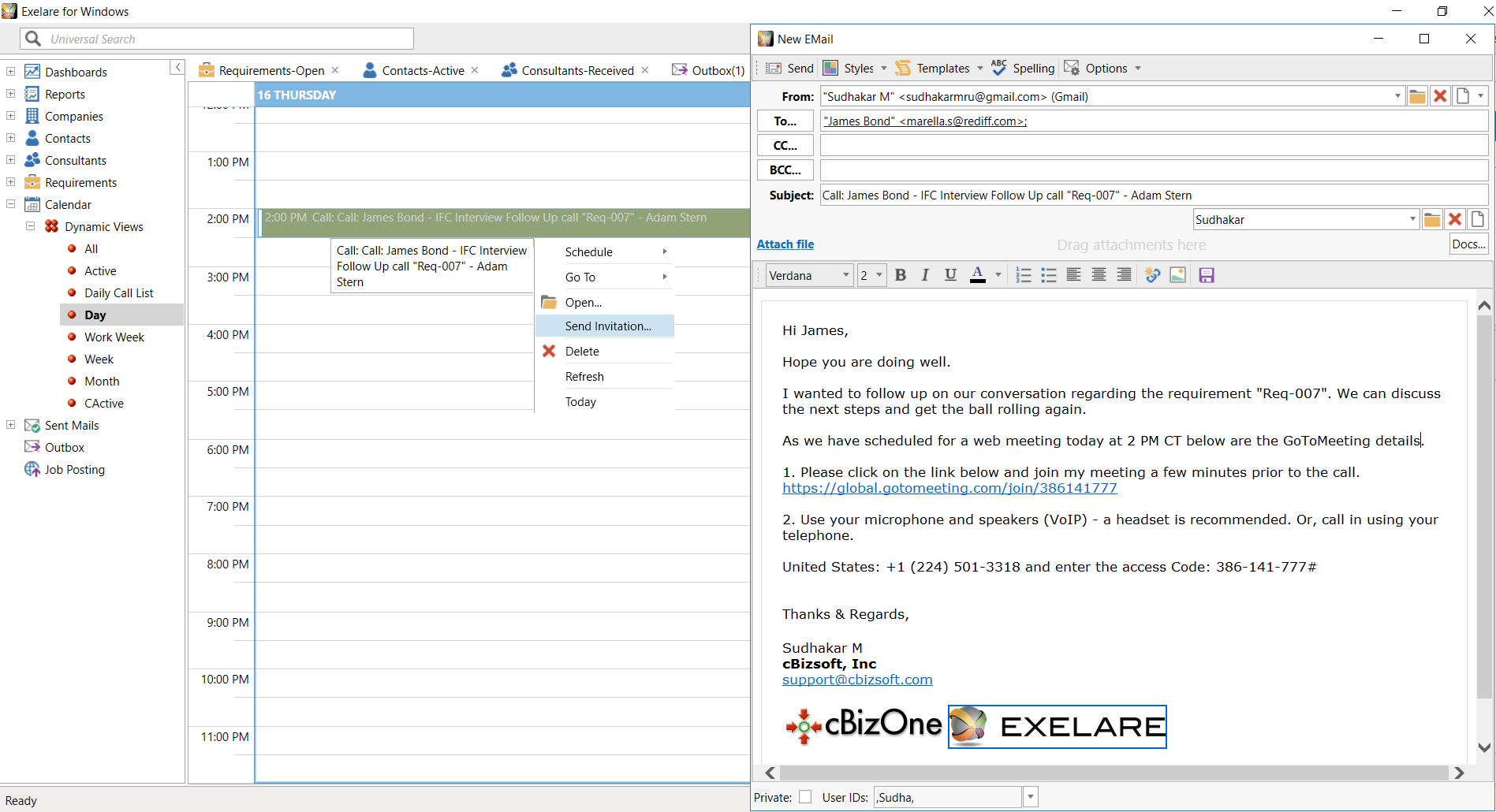Viewport: 1496px width, 812px height.
Task: Click the BCC... button
Action: [785, 169]
